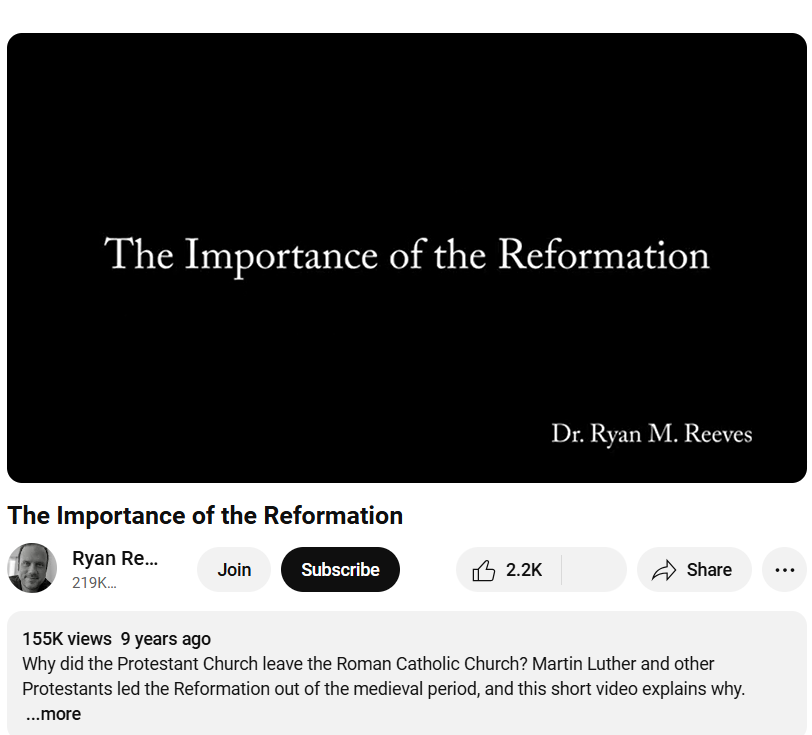Viewport: 812px width, 735px height.
Task: Click the bold video title below the player
Action: point(205,516)
